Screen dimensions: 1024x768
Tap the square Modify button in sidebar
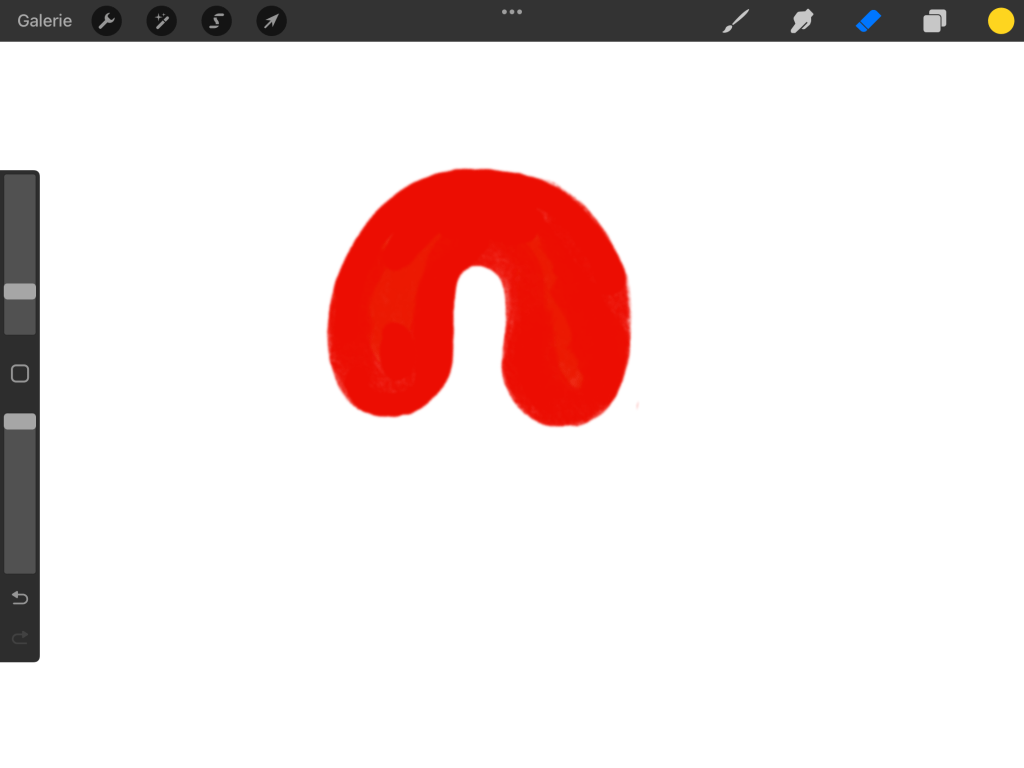20,374
